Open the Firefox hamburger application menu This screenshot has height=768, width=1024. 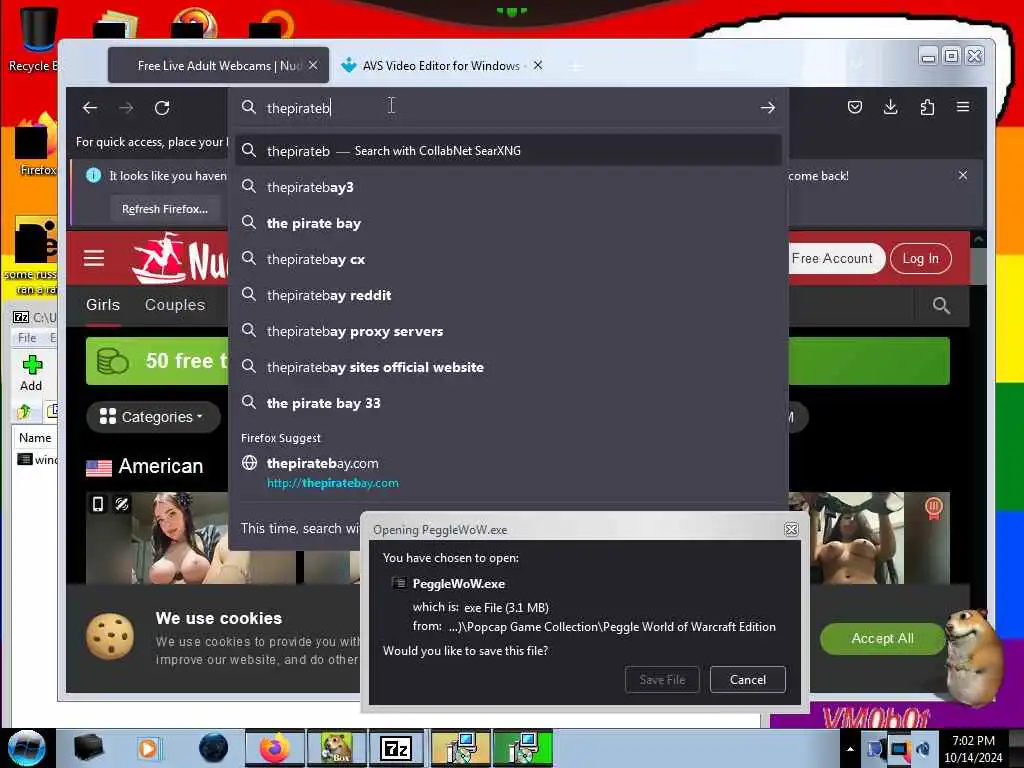[x=963, y=107]
